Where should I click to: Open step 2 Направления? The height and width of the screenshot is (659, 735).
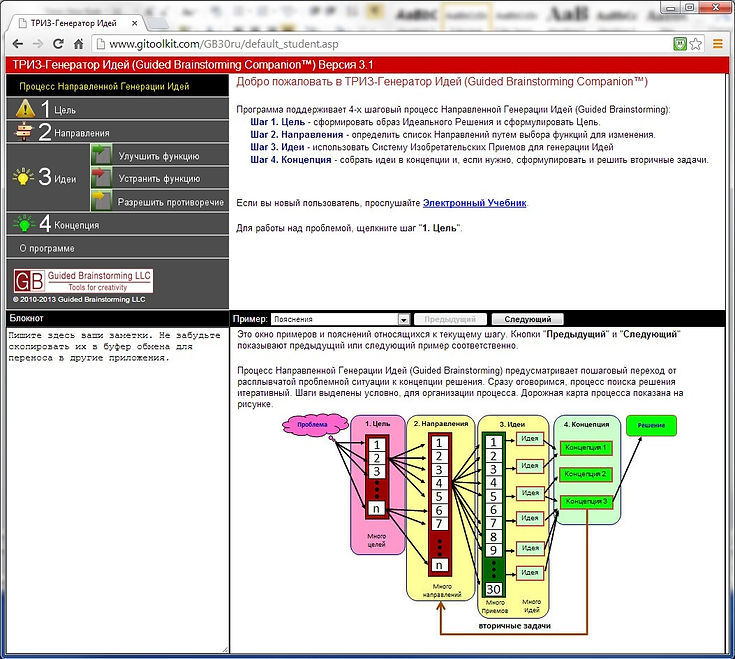coord(118,132)
